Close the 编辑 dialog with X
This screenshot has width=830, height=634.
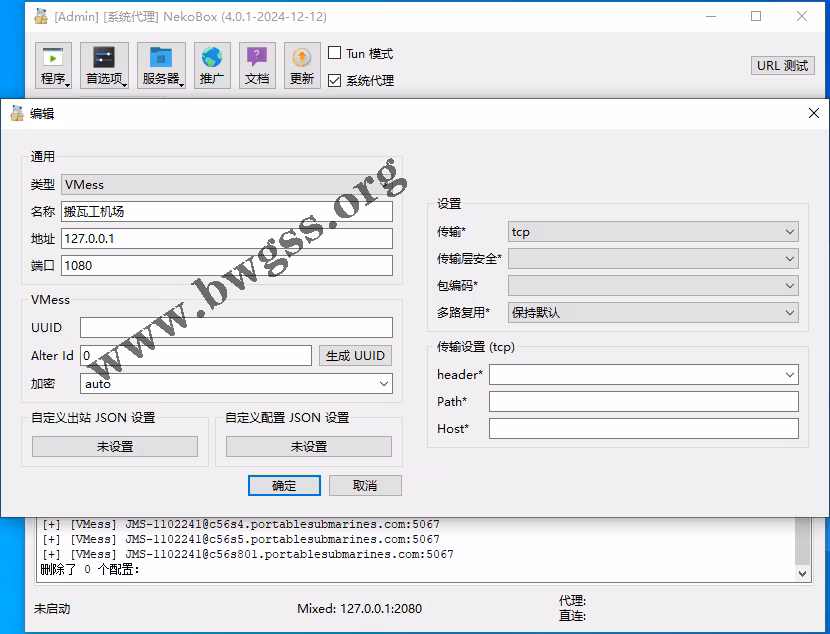813,114
